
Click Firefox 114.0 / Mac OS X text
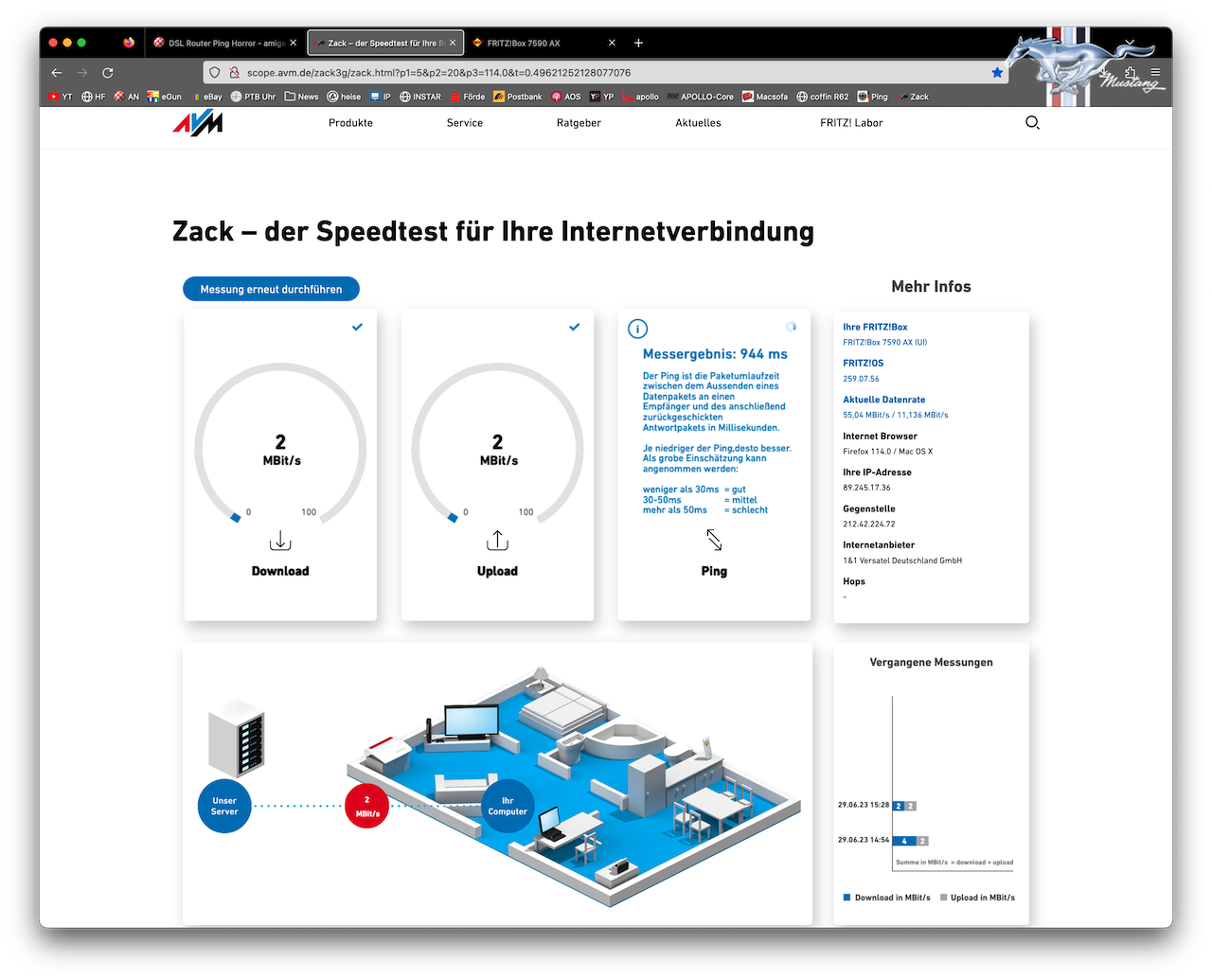[x=887, y=452]
